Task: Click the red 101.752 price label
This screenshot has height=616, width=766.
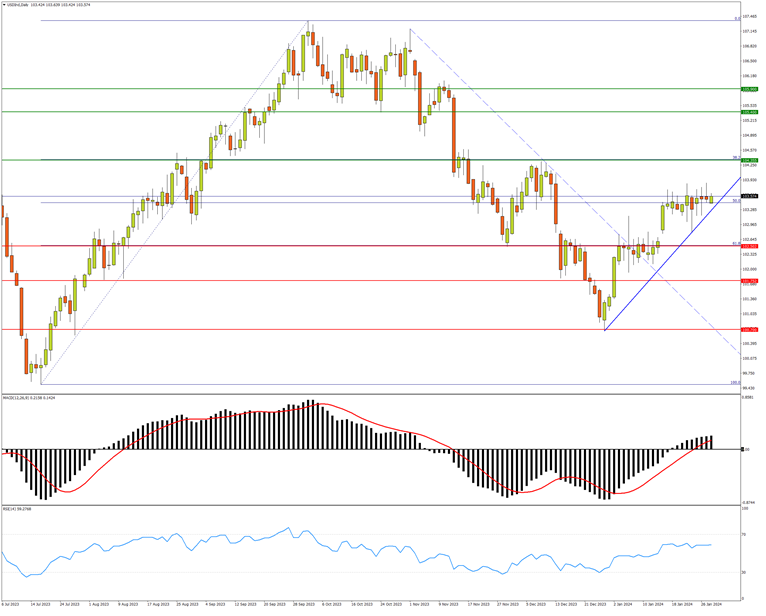Action: point(749,281)
